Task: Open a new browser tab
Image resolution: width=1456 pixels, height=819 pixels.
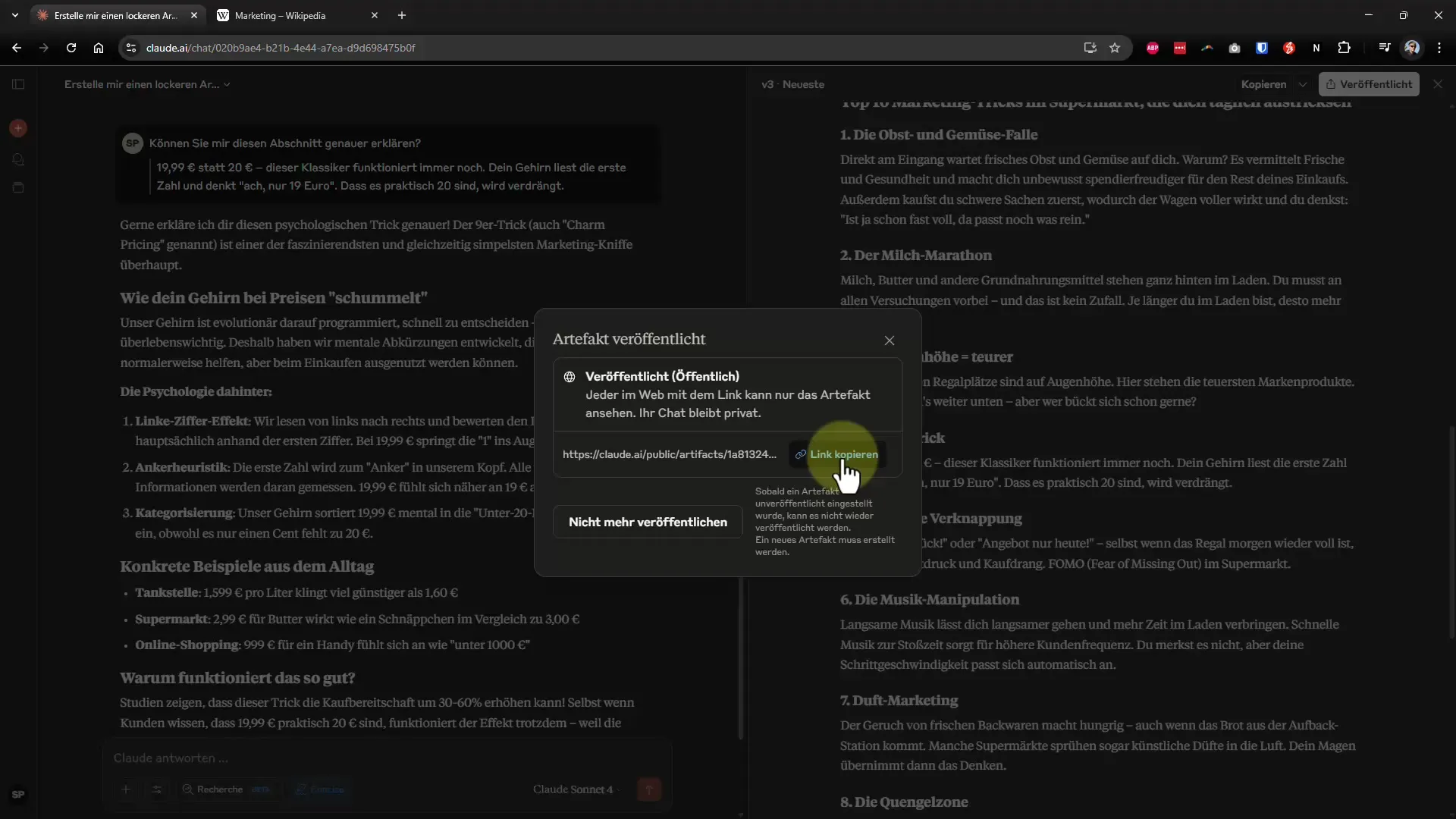Action: click(402, 15)
